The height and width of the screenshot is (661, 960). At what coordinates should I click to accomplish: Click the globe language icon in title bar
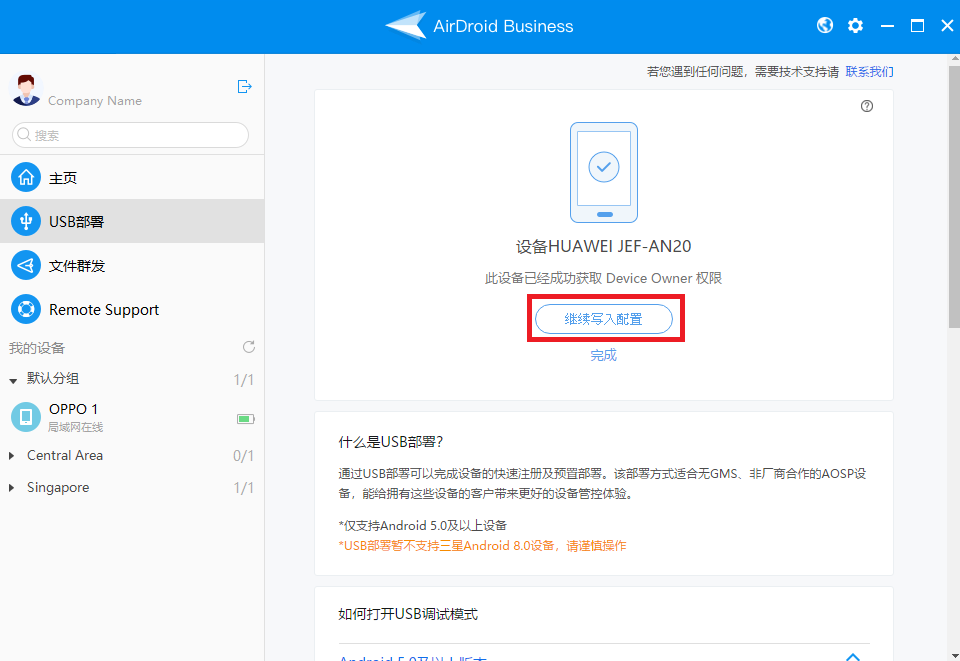pyautogui.click(x=825, y=25)
